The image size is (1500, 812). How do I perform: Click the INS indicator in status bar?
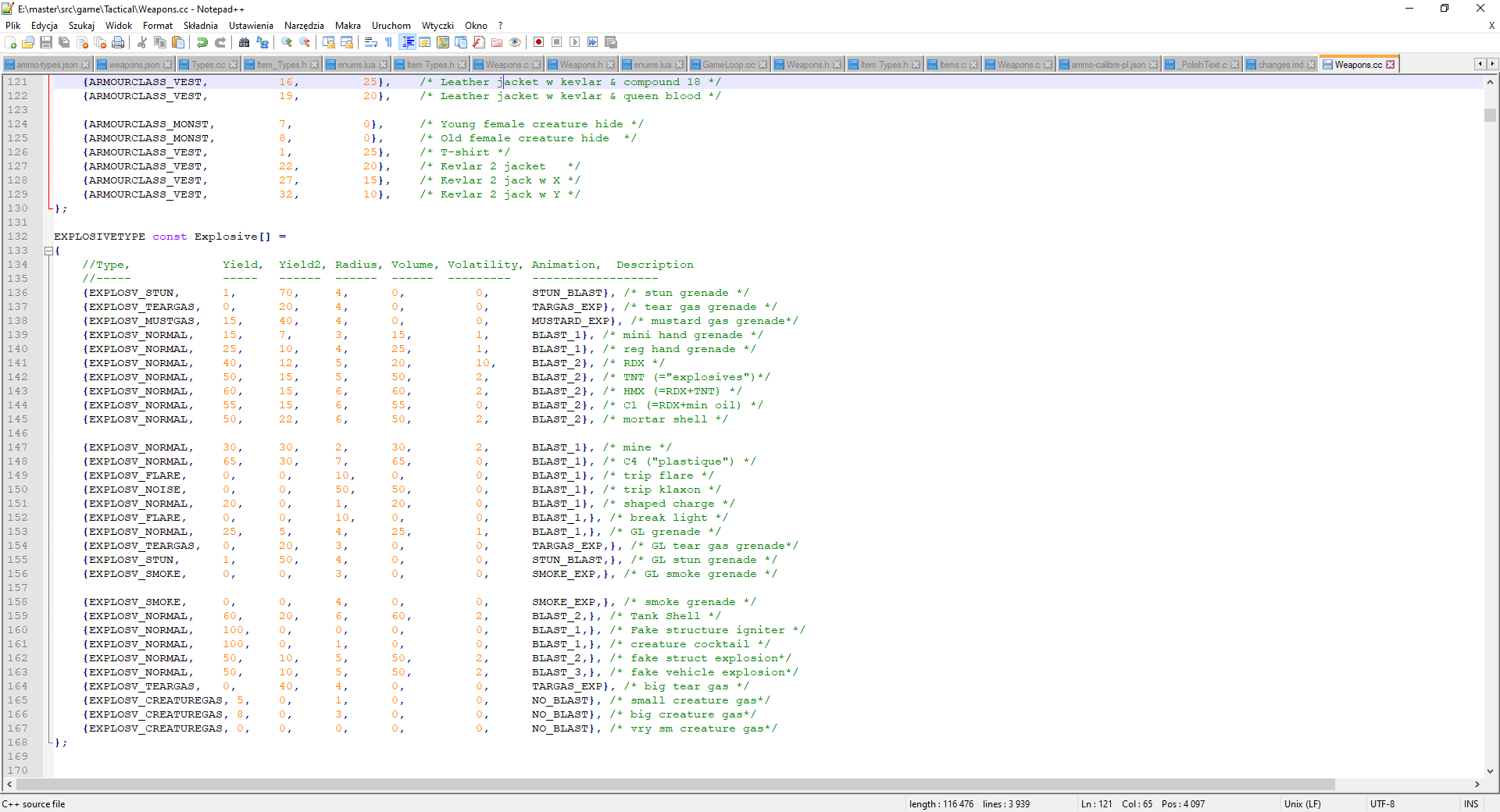[x=1471, y=804]
